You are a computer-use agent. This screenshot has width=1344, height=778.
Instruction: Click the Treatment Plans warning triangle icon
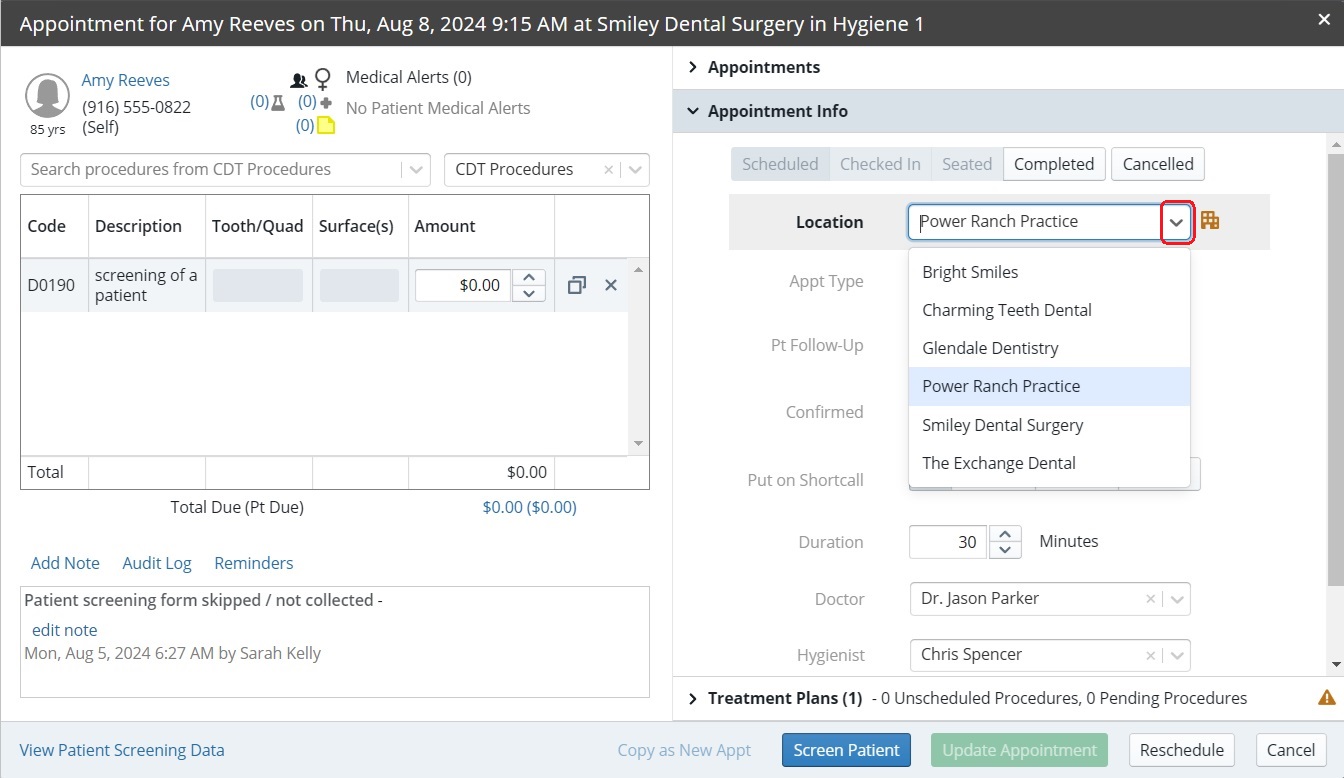pyautogui.click(x=1326, y=698)
